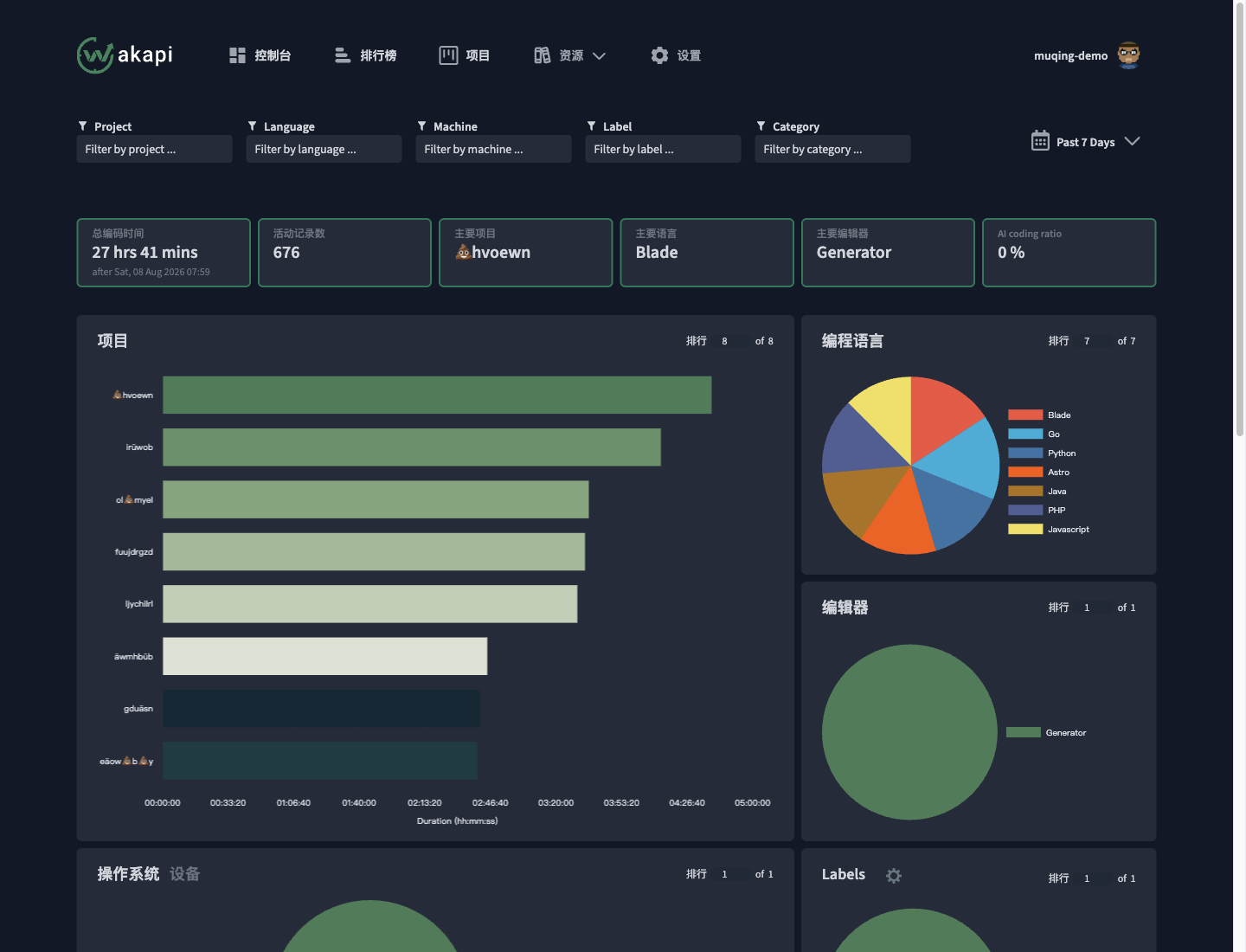Click the 编辑器 chart top-count input
Viewport: 1246px width, 952px height.
[x=1095, y=608]
